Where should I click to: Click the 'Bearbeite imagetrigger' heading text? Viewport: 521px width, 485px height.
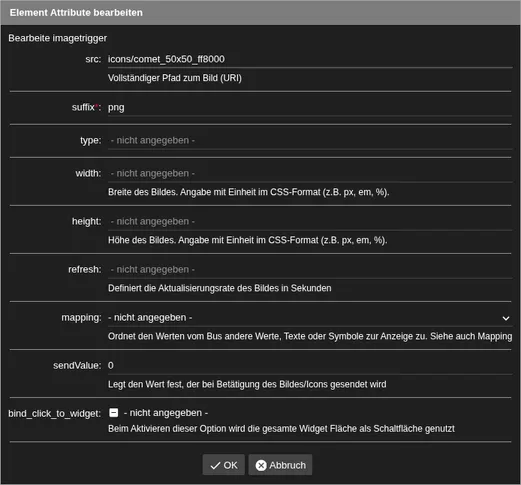(x=58, y=38)
